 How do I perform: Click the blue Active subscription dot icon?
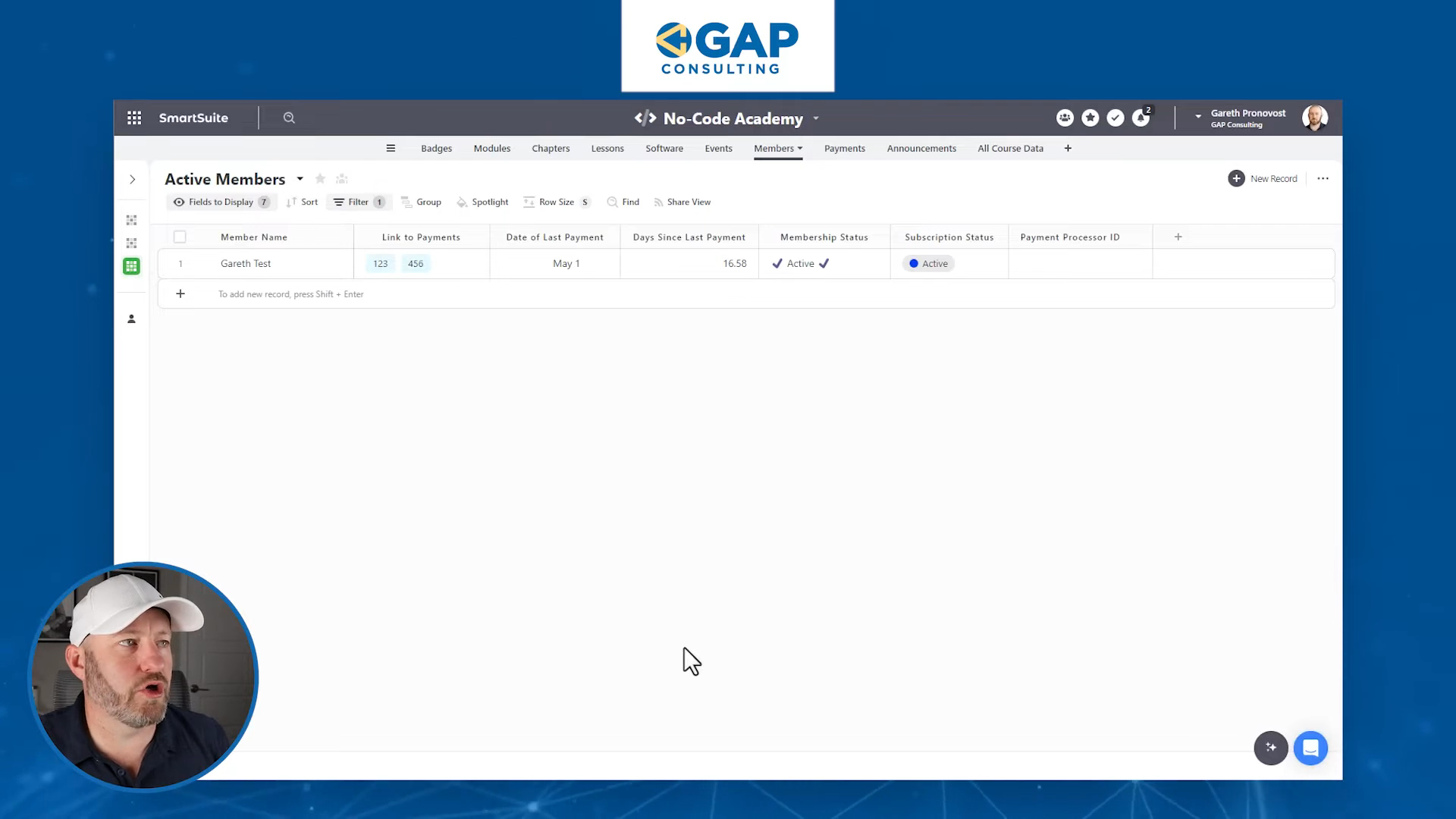(x=913, y=263)
